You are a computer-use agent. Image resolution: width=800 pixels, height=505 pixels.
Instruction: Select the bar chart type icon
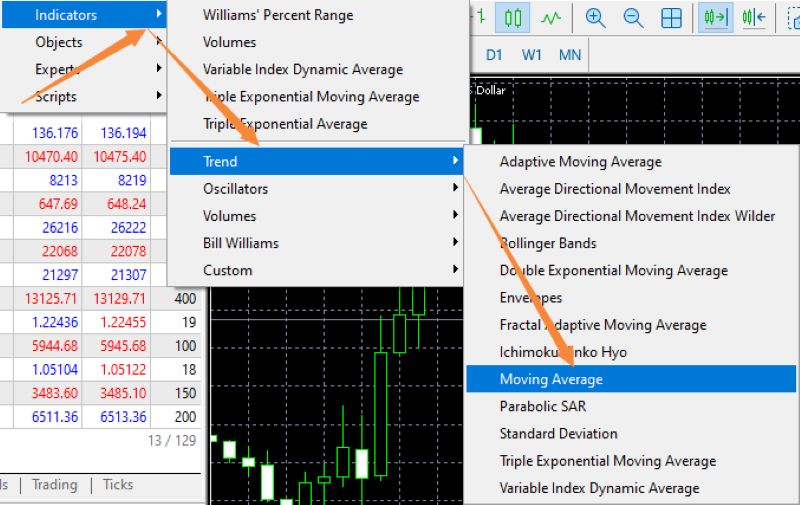(480, 17)
